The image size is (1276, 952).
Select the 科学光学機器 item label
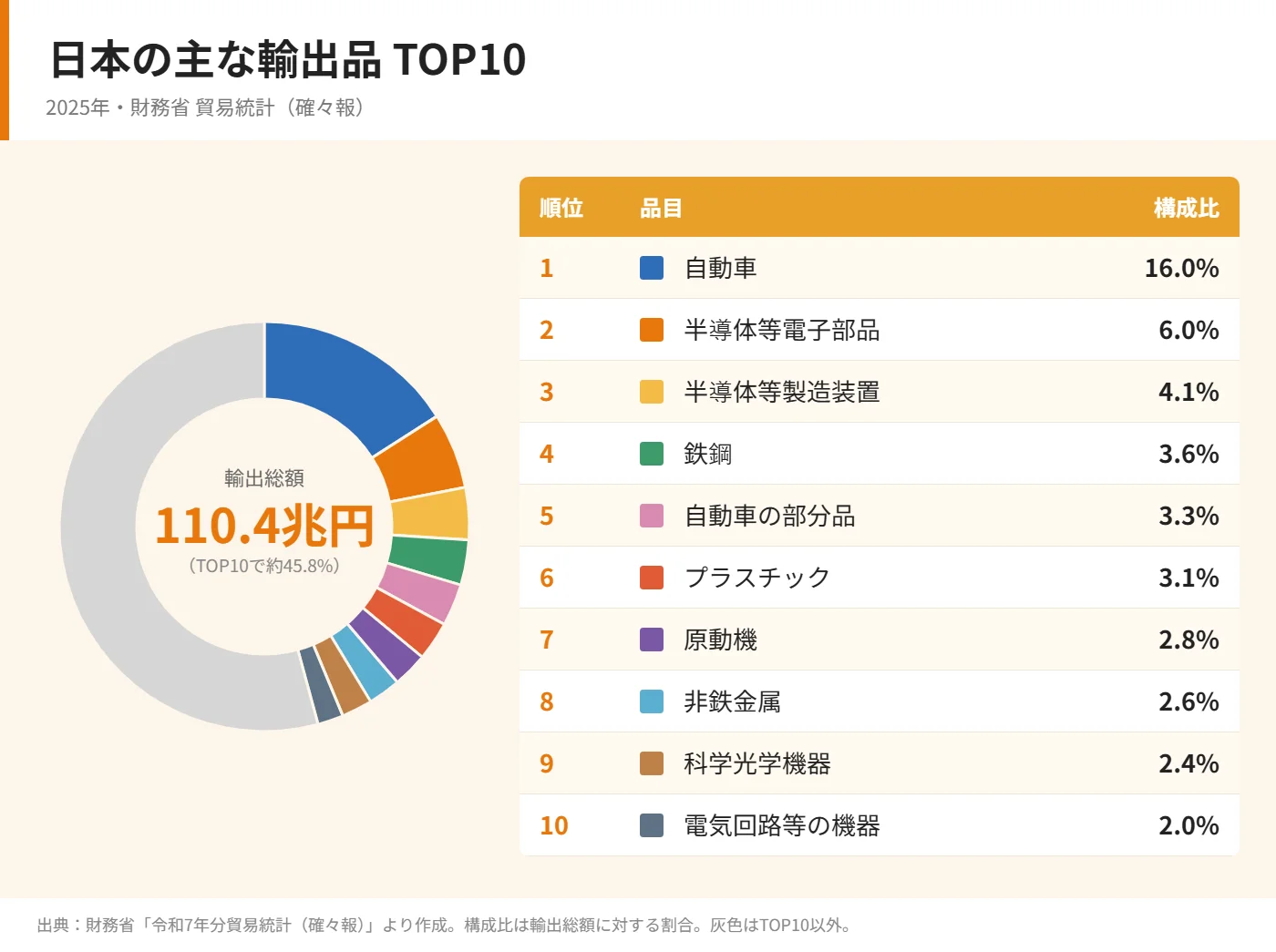click(757, 763)
